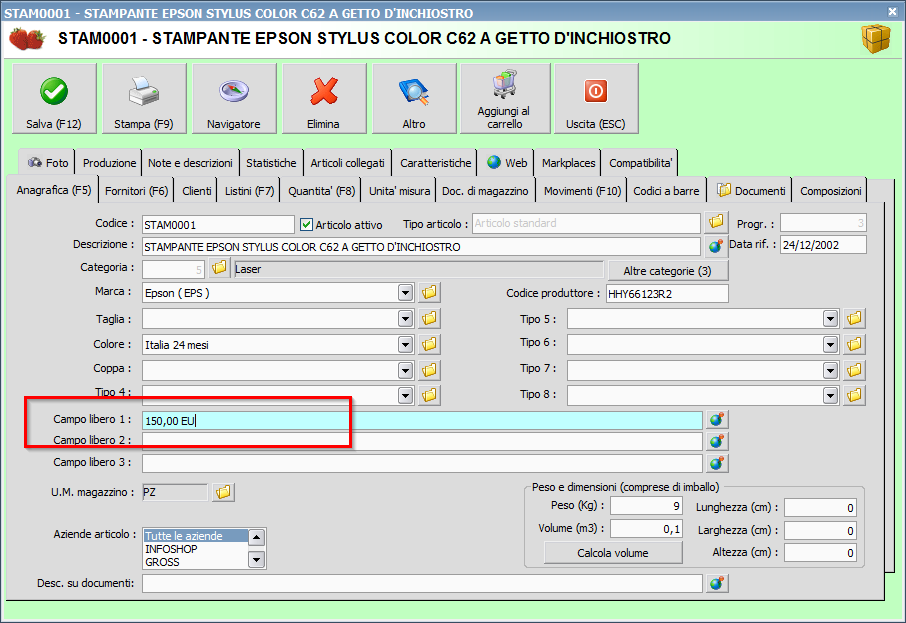Click folder icon beside Tipo 5 dropdown

(x=855, y=318)
